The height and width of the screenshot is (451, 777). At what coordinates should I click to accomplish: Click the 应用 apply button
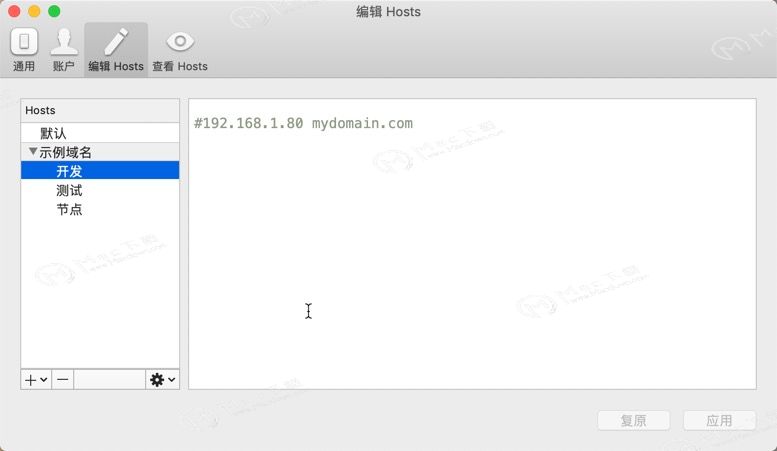click(x=720, y=420)
